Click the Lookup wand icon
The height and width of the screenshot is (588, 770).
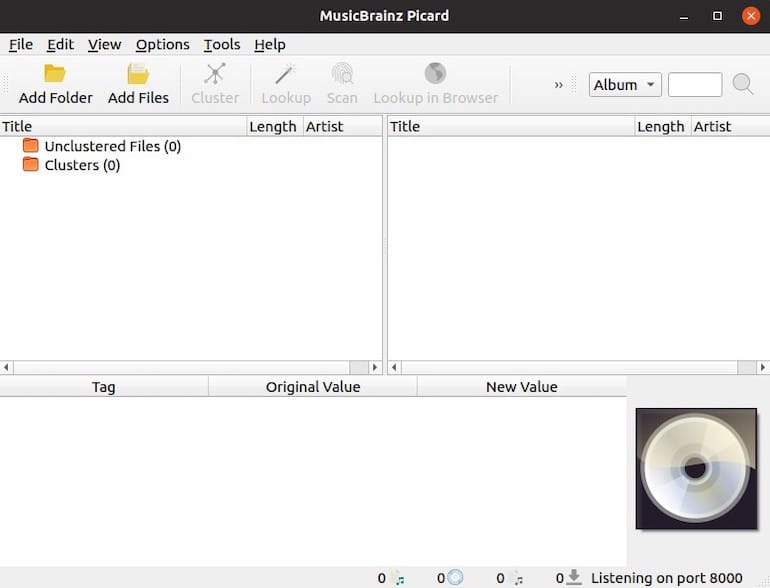point(285,74)
